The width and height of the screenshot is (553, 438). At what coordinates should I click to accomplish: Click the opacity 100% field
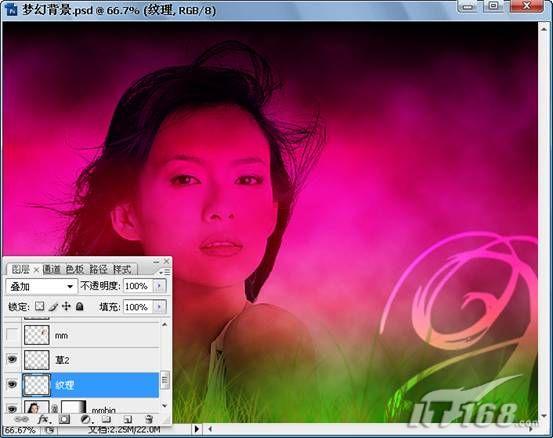138,286
